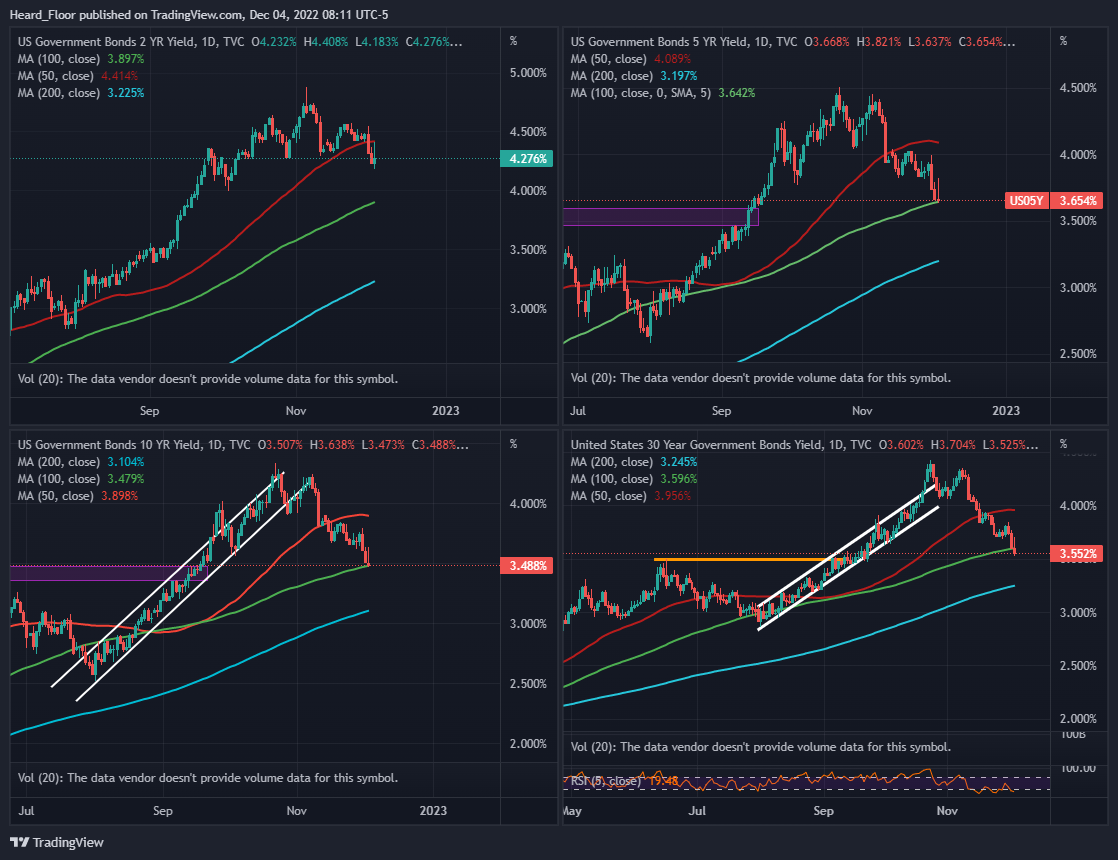Click the US Government Bonds 5 YR Yield title
This screenshot has height=860, width=1118.
point(659,42)
